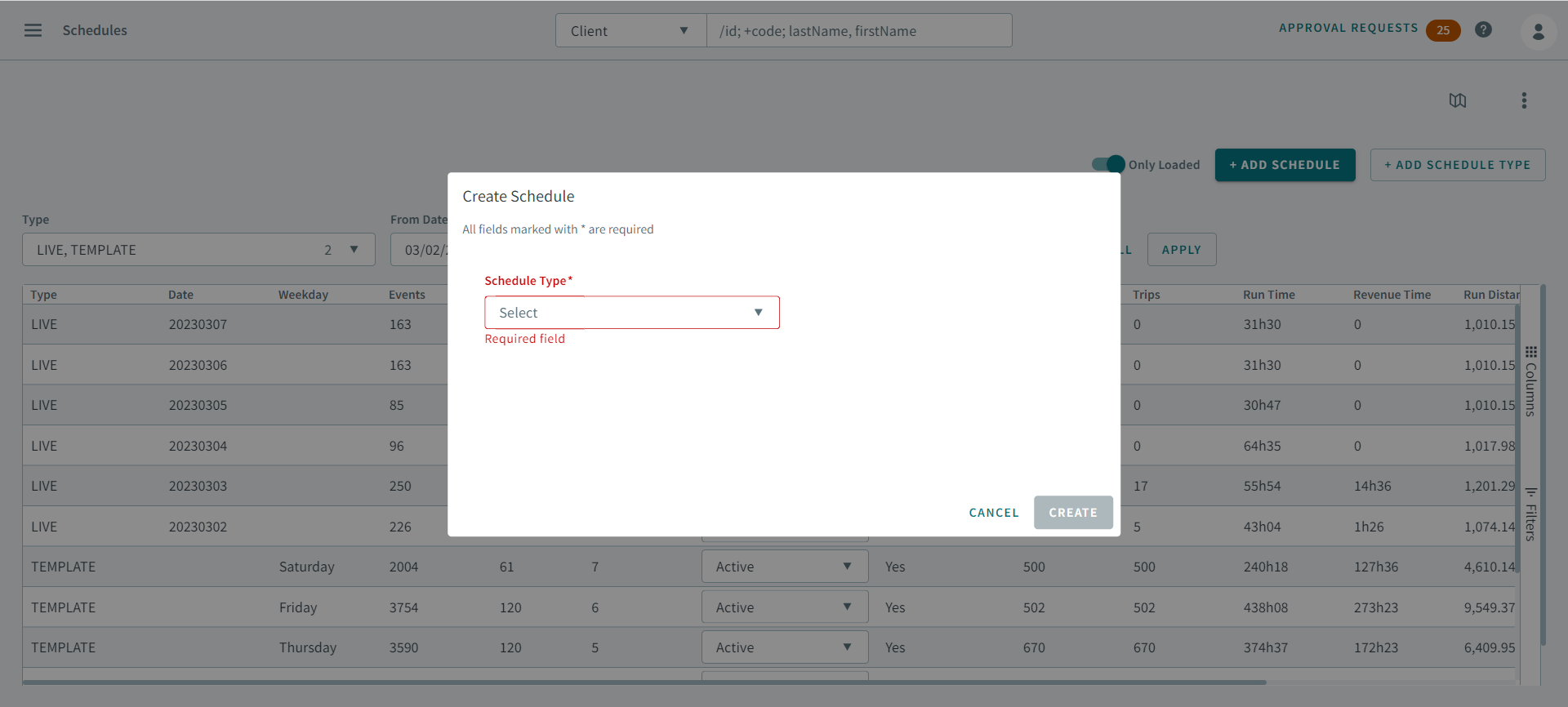Click the vertical scrollbar of the table

click(1517, 437)
